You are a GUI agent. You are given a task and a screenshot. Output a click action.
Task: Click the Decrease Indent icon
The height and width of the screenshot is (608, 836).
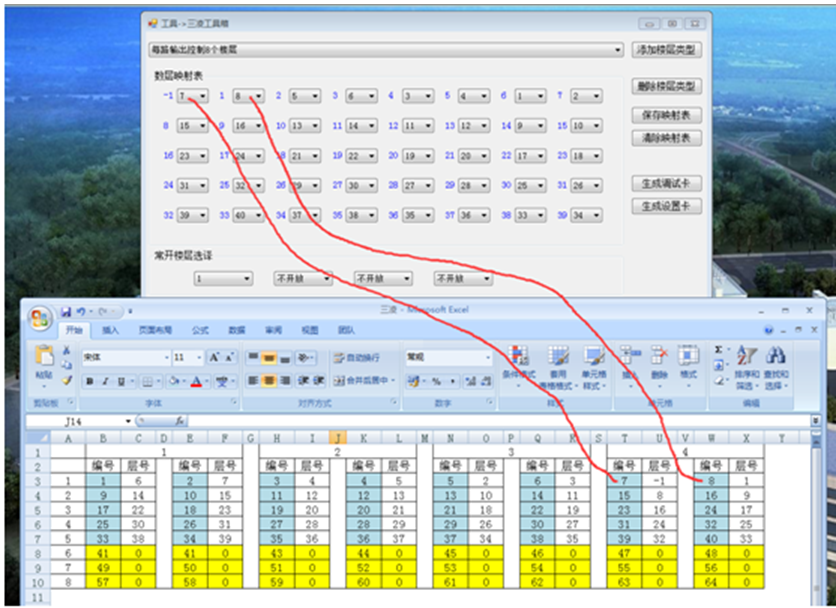[303, 380]
